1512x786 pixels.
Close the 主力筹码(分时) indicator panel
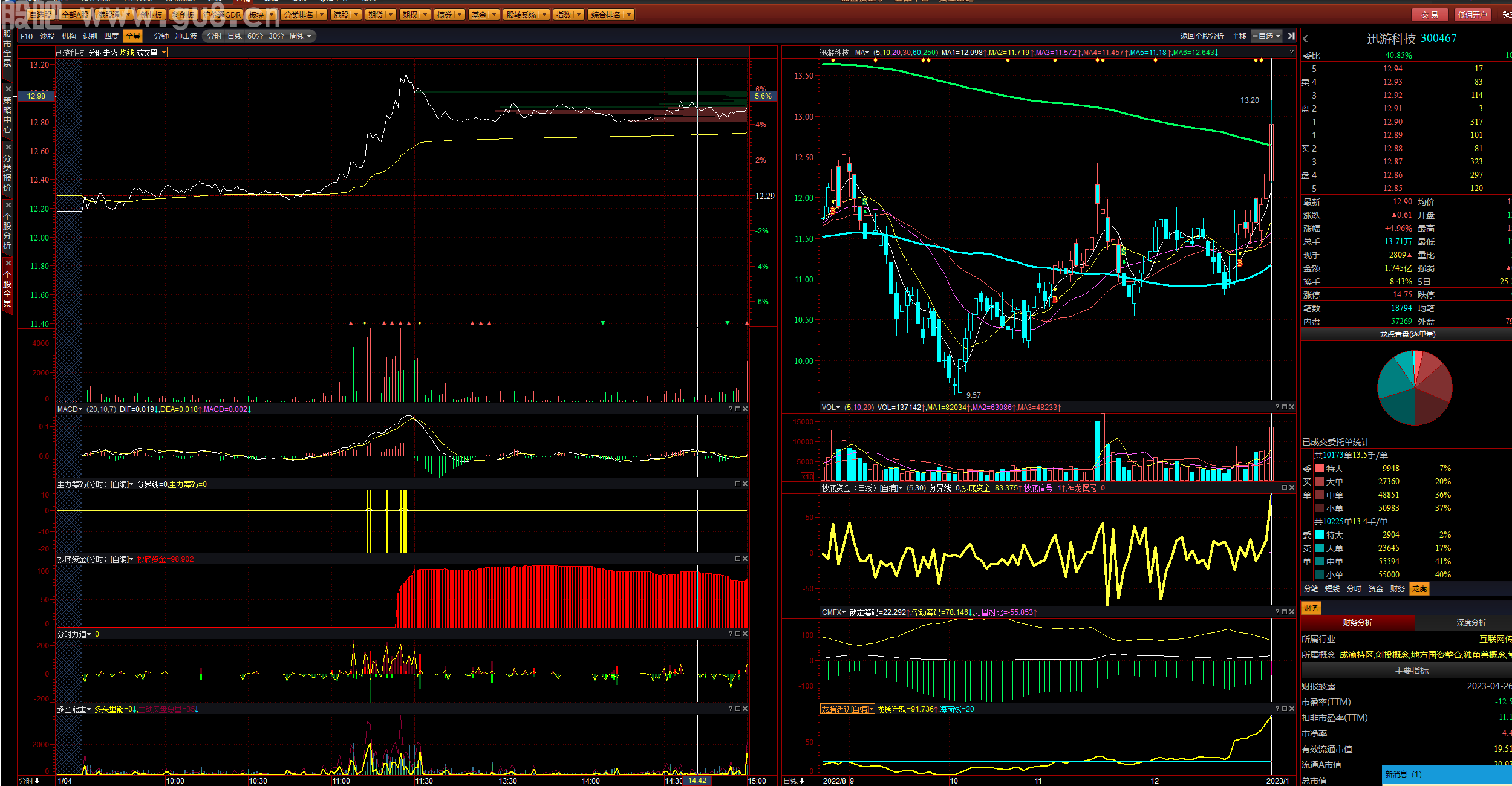pos(745,484)
